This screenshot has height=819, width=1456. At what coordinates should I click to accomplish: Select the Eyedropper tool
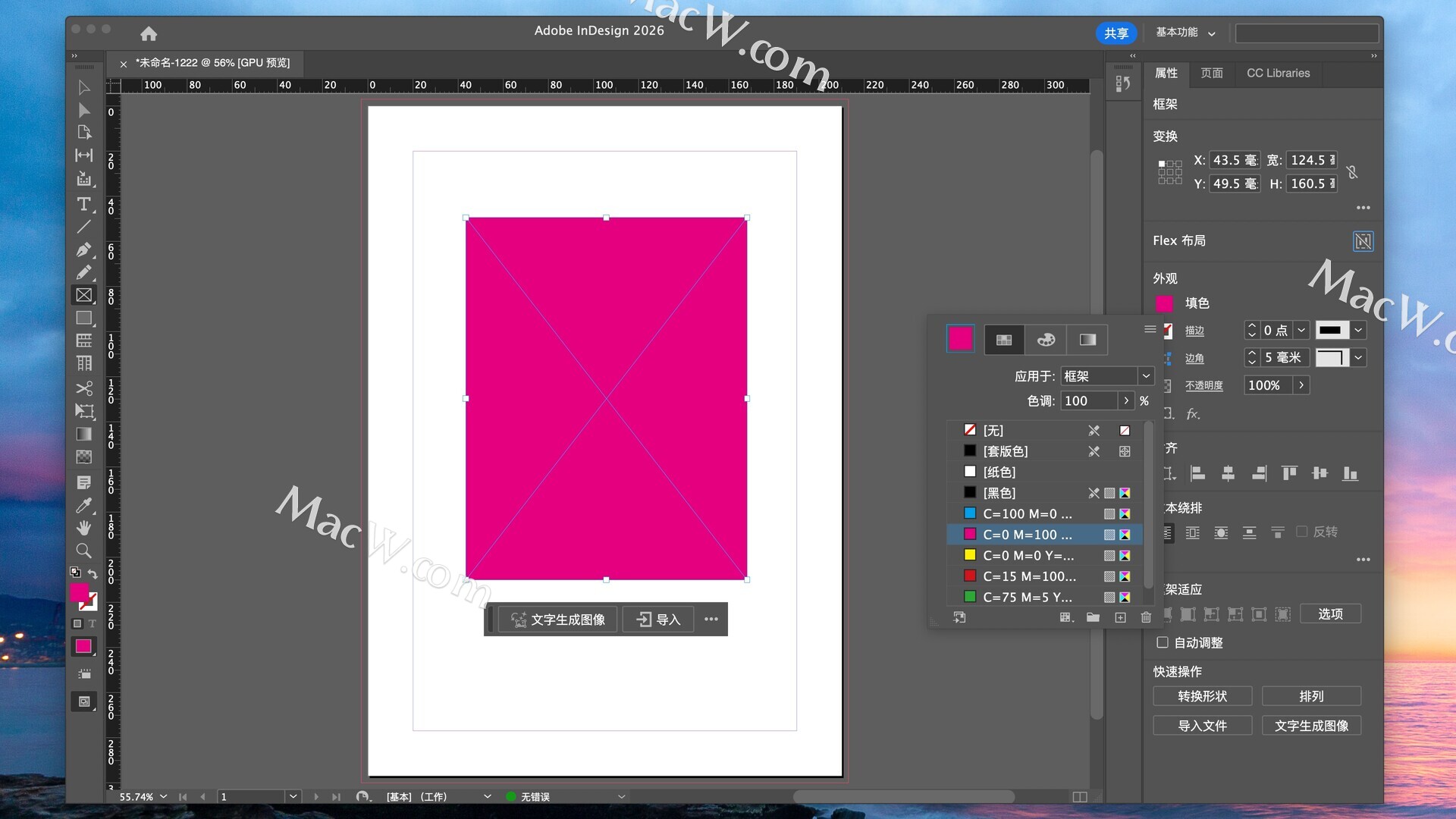(x=83, y=505)
